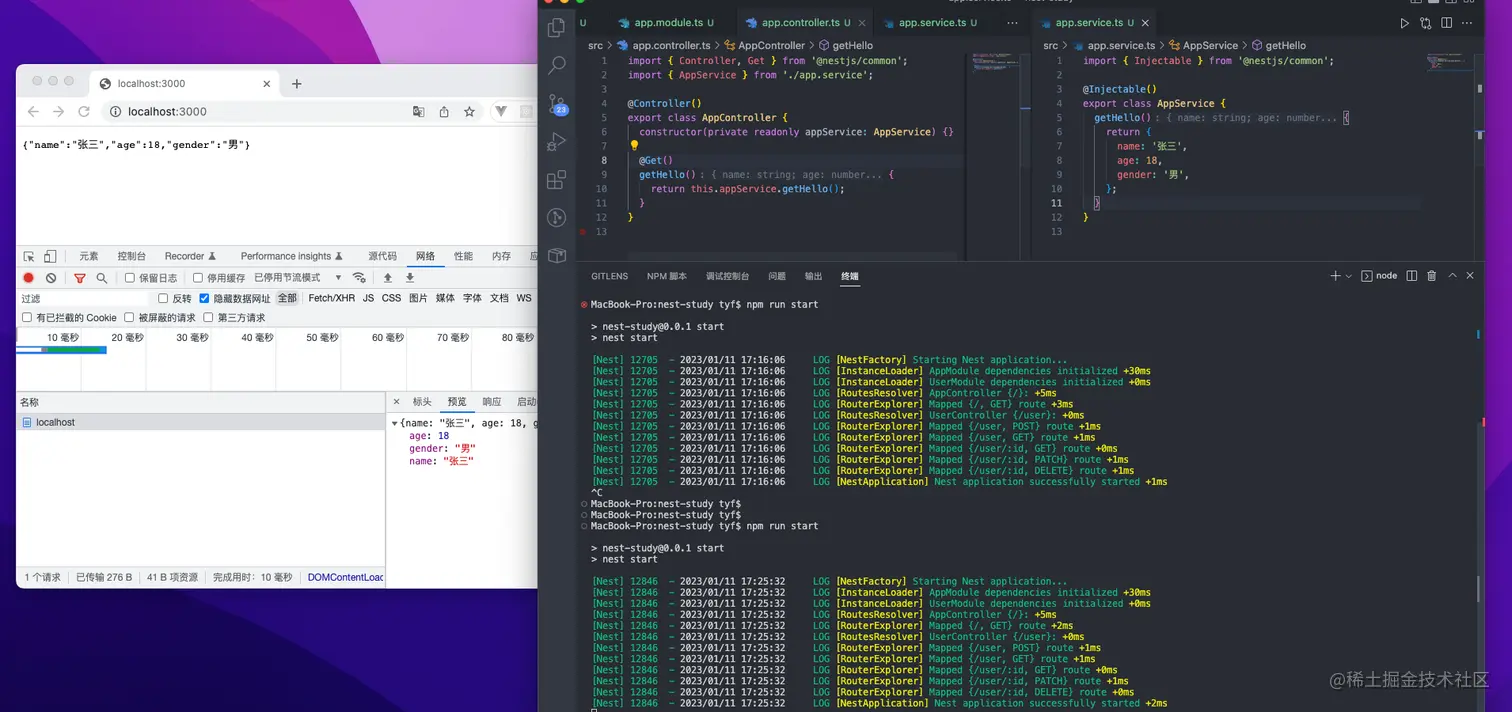Open Source Control with the 23 badge

pos(557,104)
